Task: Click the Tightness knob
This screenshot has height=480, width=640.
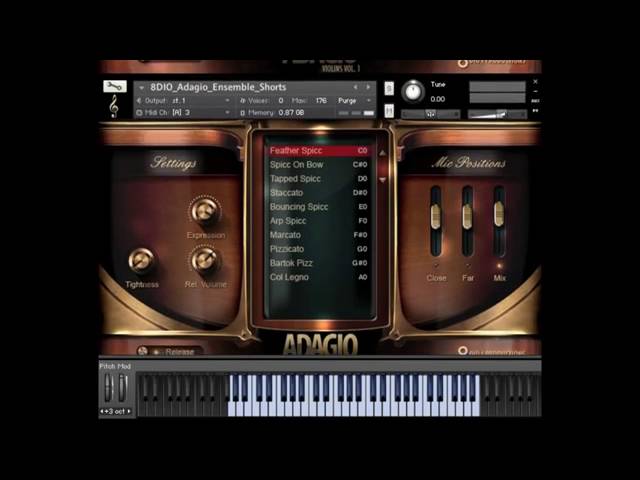Action: [141, 260]
